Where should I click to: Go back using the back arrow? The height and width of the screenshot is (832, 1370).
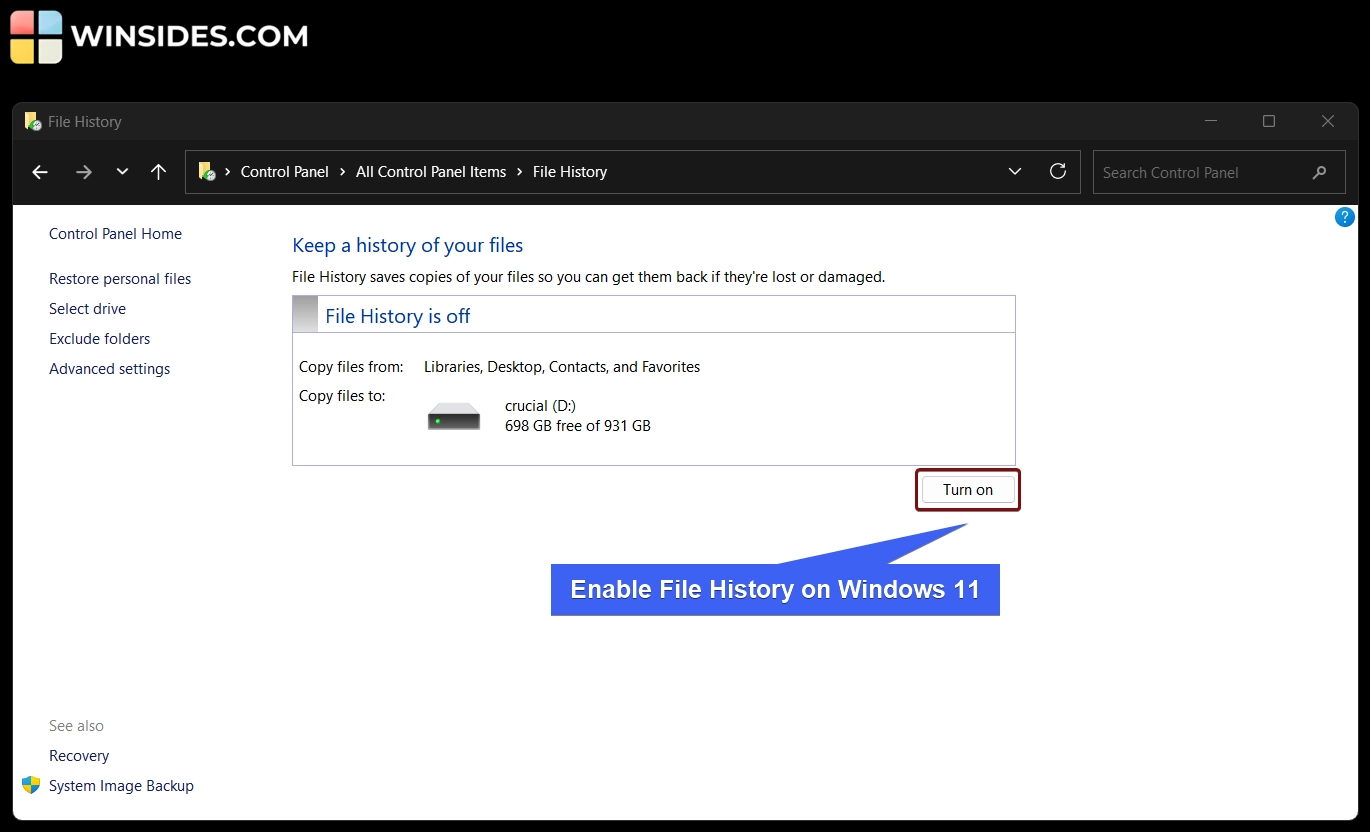39,171
